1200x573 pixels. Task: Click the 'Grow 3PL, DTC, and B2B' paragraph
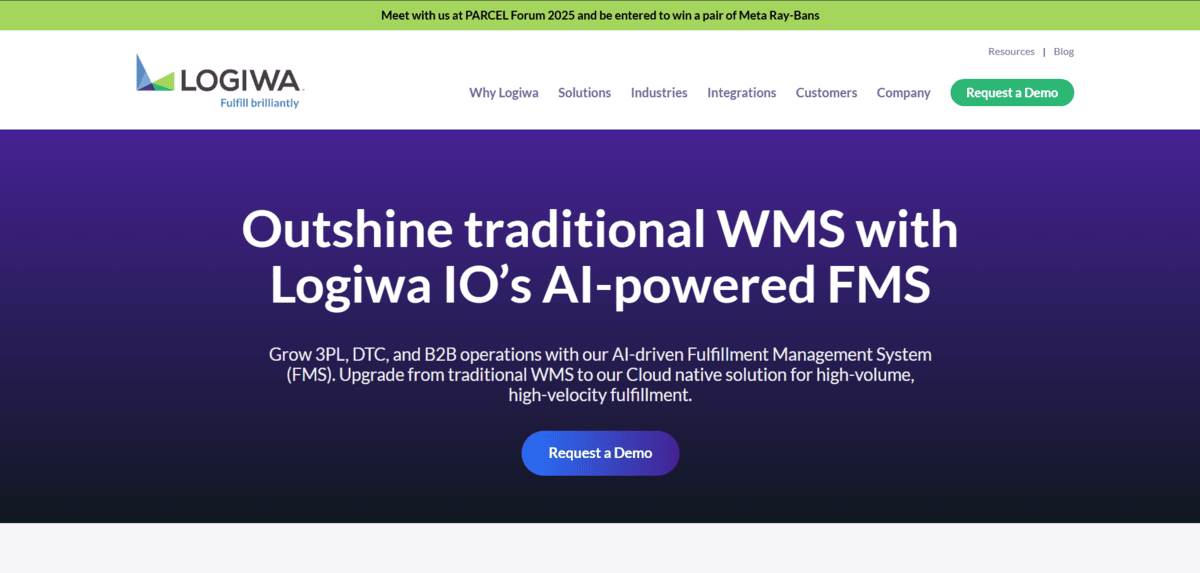pyautogui.click(x=600, y=375)
